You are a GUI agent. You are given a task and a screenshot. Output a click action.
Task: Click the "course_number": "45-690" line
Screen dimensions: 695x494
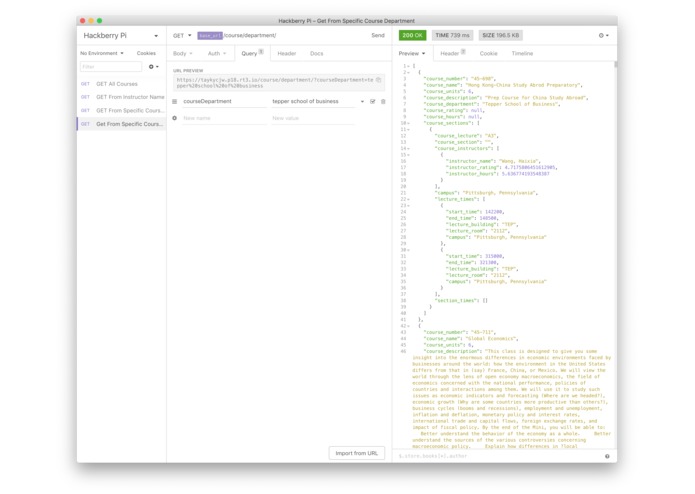pyautogui.click(x=459, y=78)
